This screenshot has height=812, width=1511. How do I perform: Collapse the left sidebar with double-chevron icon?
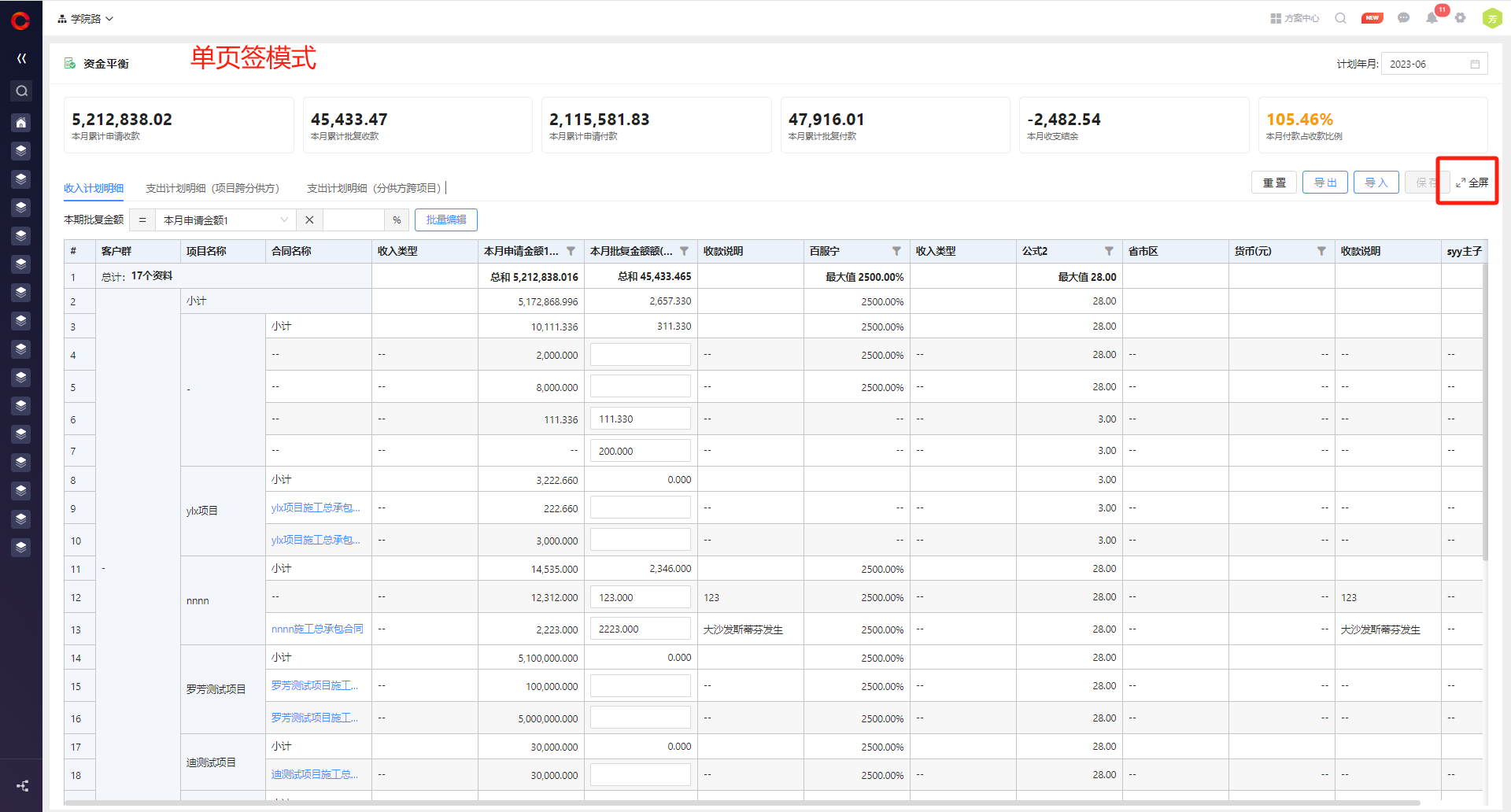point(21,58)
